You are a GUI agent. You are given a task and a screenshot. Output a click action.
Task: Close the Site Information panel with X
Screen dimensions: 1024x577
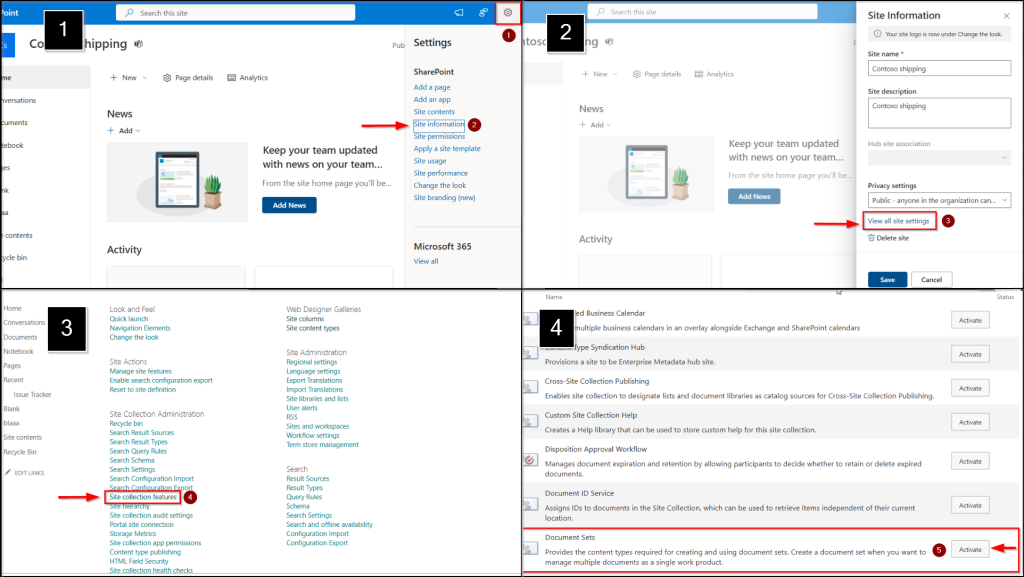(1006, 16)
